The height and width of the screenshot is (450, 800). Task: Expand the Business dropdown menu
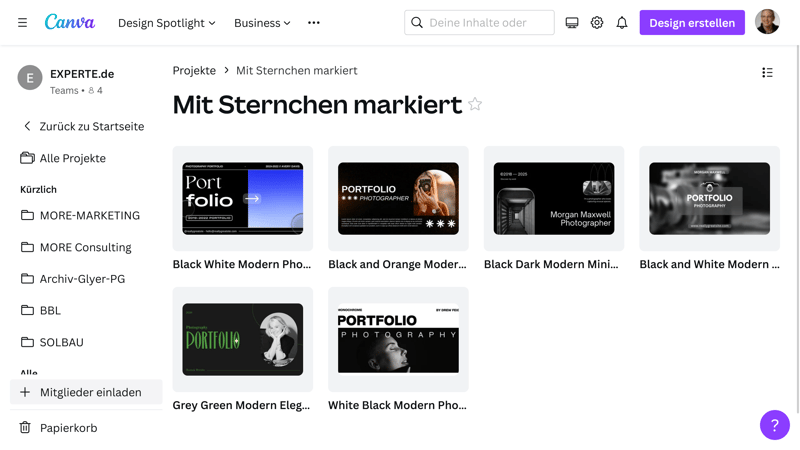262,23
